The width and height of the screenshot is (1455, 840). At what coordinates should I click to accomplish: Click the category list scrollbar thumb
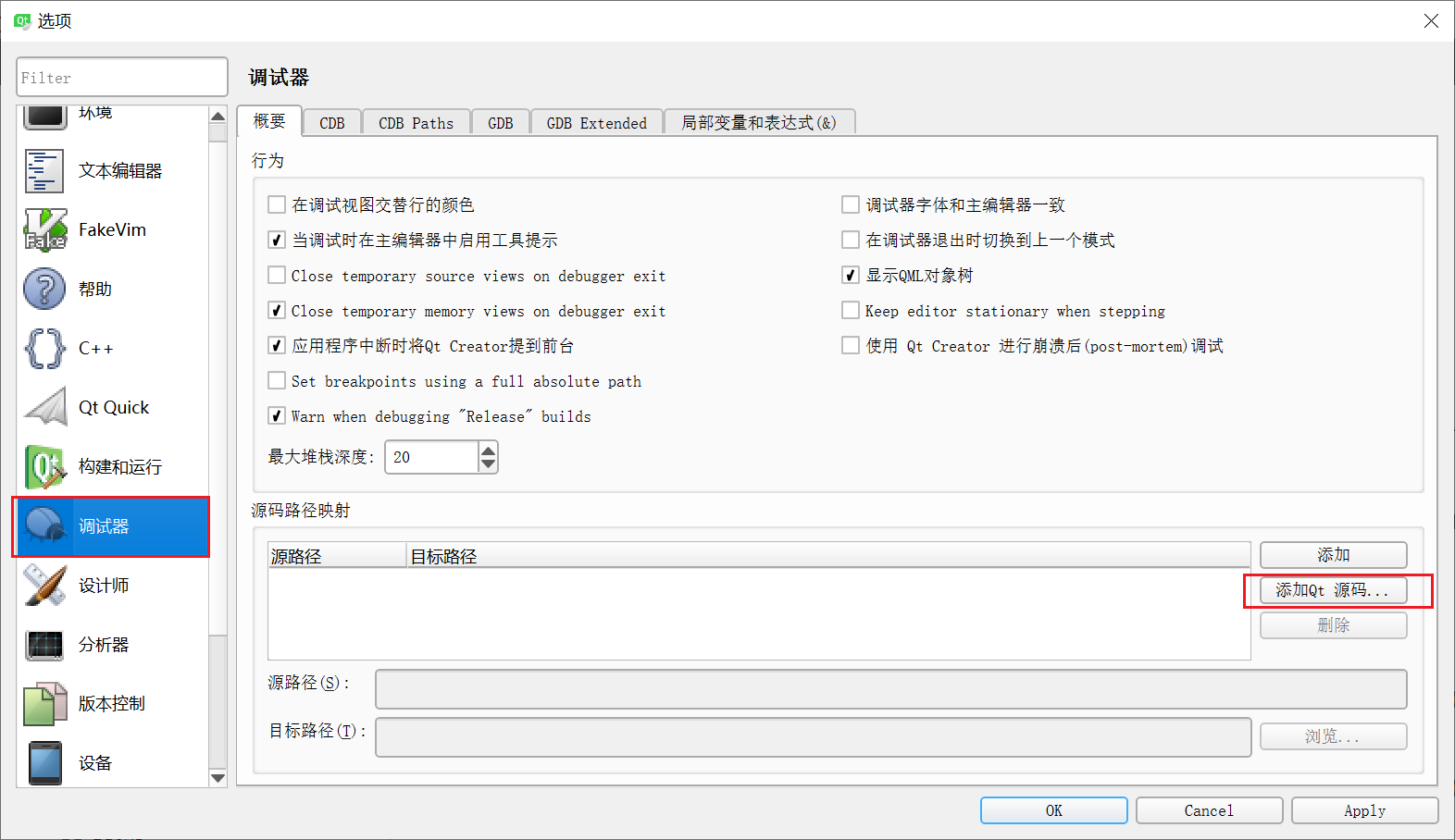tap(218, 389)
